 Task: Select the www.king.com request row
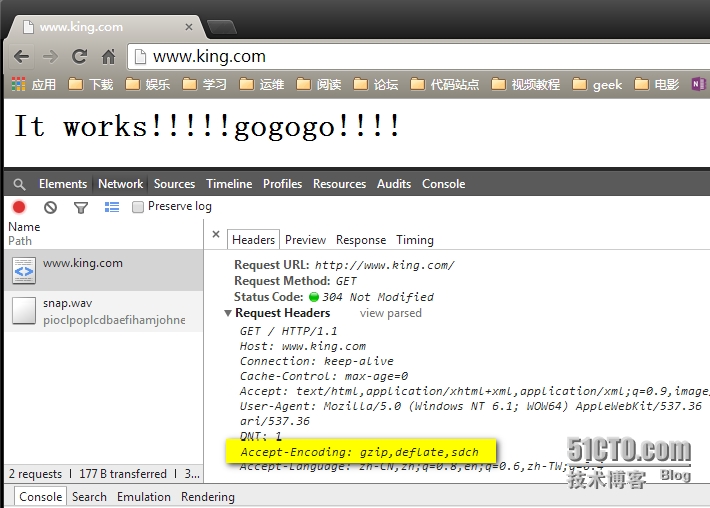tap(103, 270)
